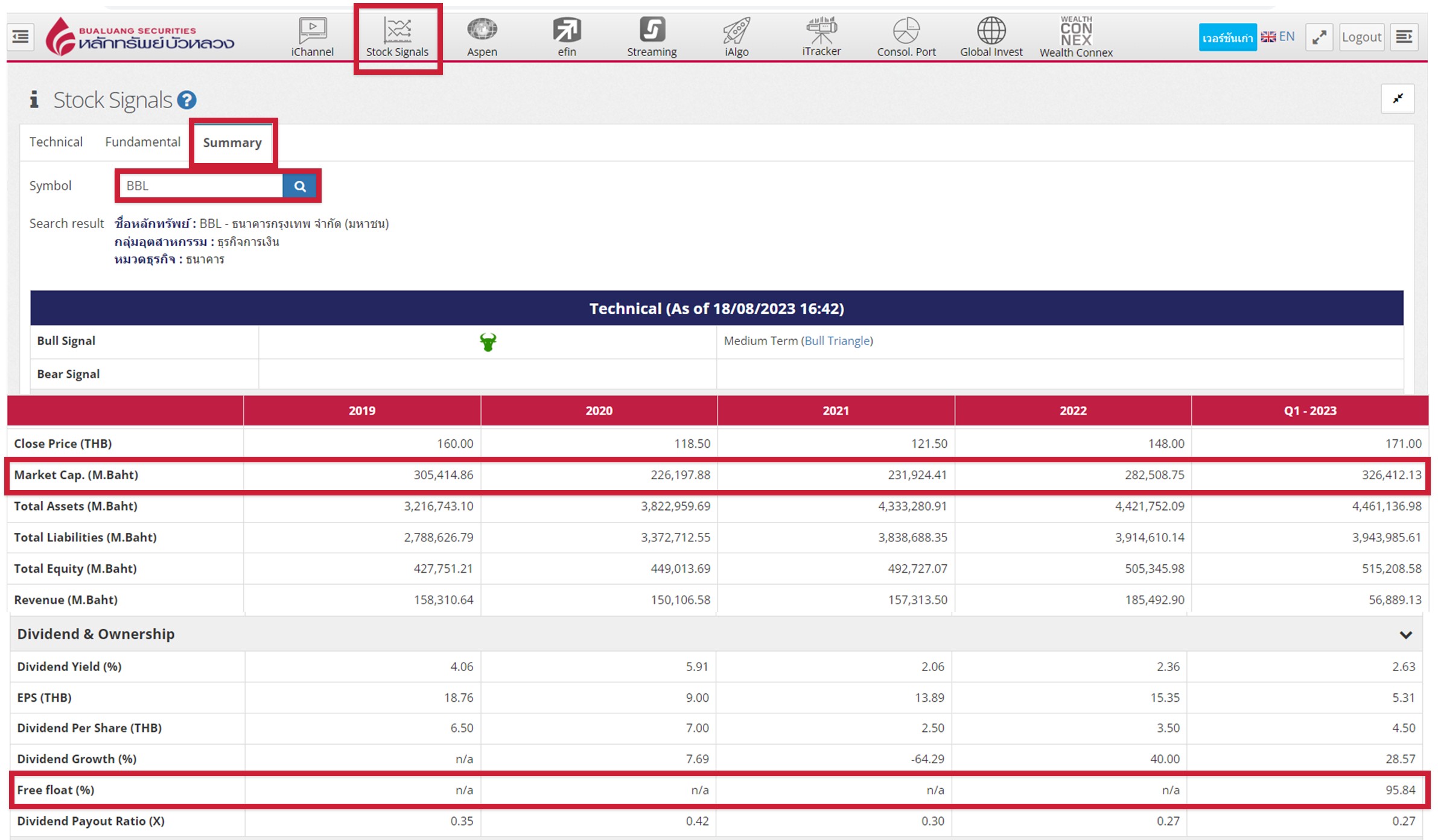The image size is (1438, 840).
Task: Click the EPS (THB) row label
Action: click(44, 698)
